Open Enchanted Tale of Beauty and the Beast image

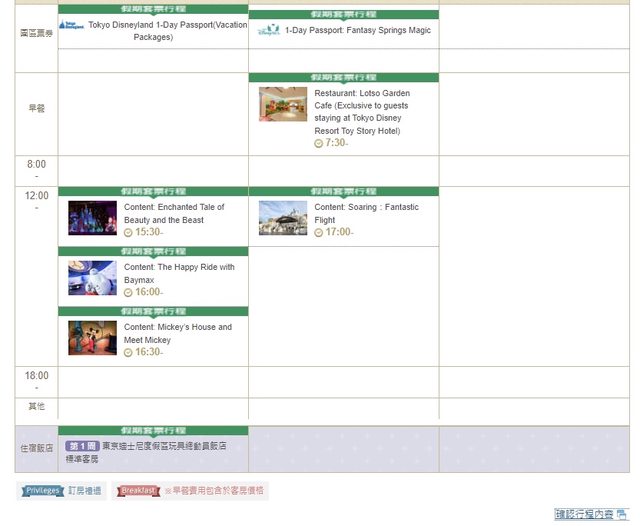(x=92, y=218)
